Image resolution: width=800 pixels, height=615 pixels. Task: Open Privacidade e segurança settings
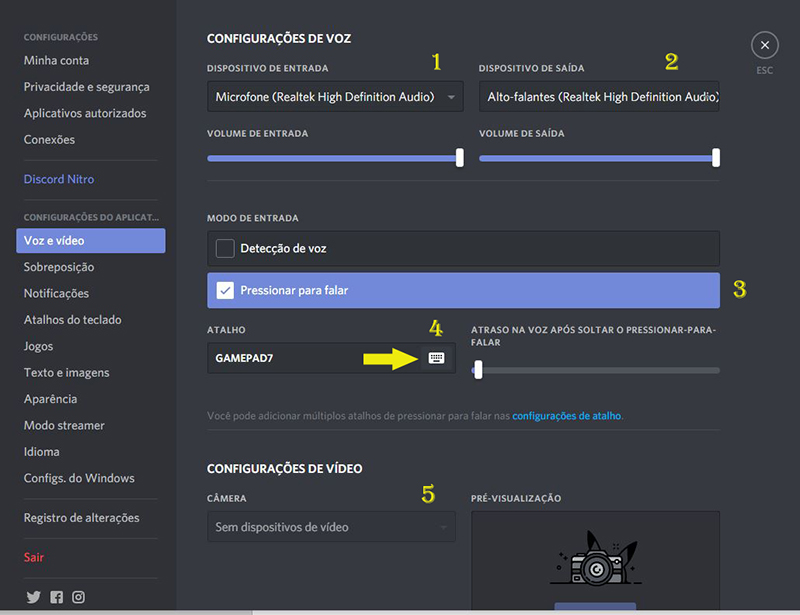pyautogui.click(x=86, y=87)
